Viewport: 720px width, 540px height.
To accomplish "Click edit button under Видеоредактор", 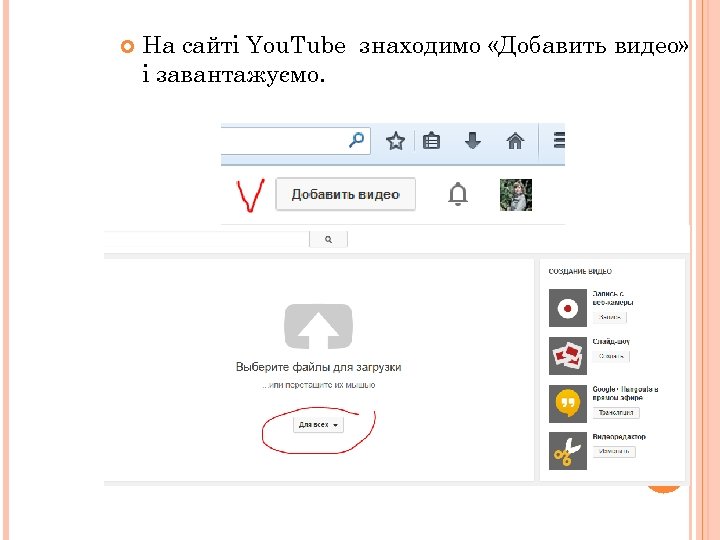I will 614,452.
